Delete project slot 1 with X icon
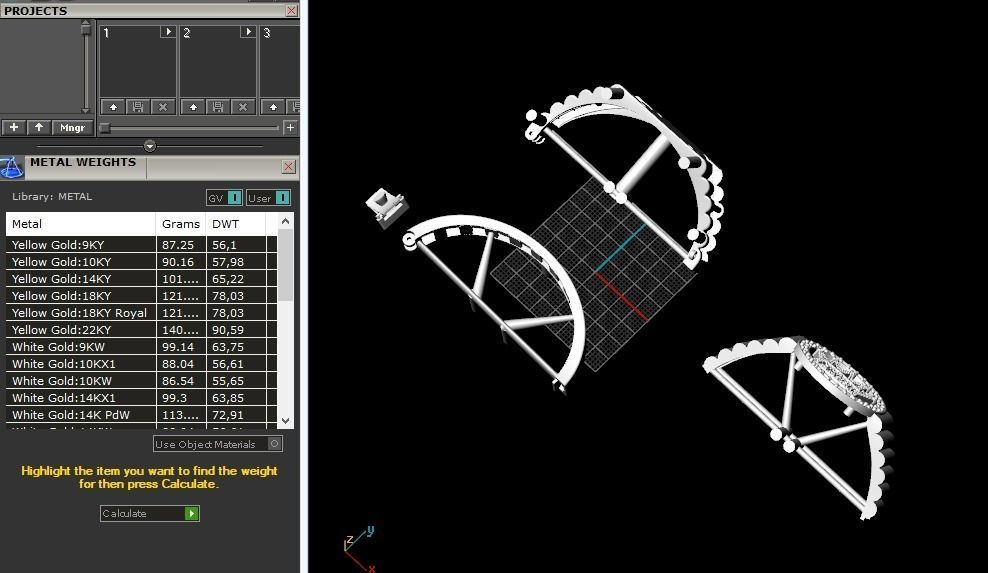The height and width of the screenshot is (573, 988). tap(163, 107)
